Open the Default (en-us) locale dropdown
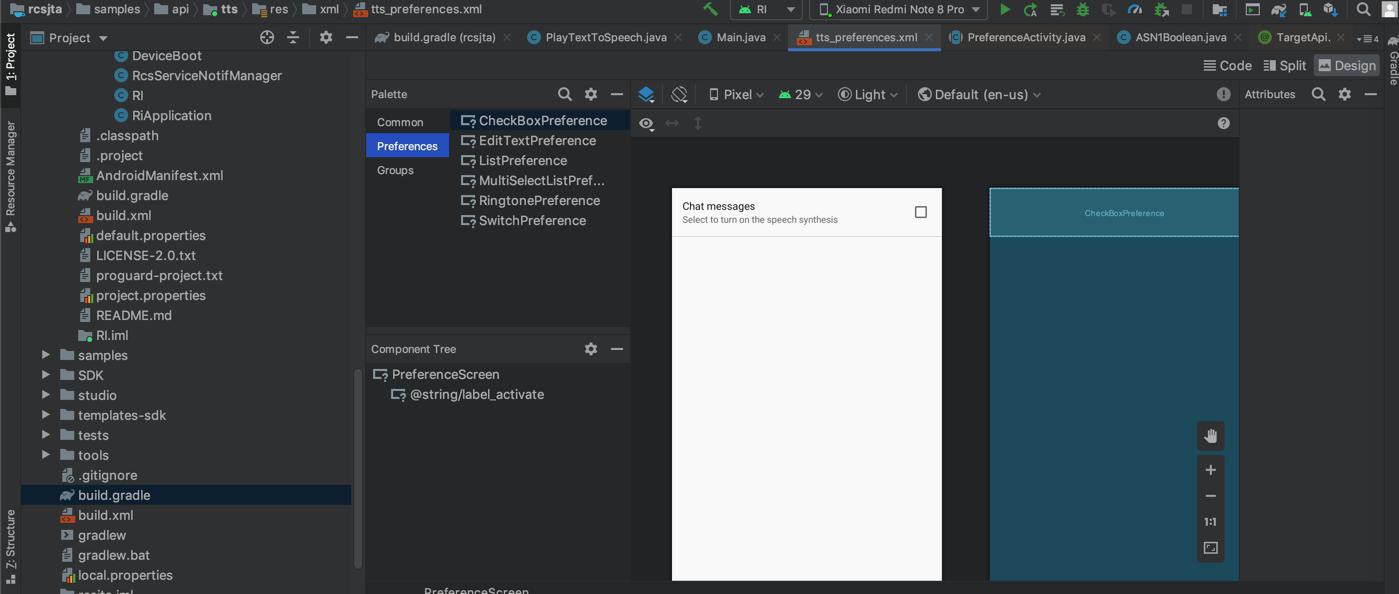This screenshot has width=1399, height=594. click(980, 95)
